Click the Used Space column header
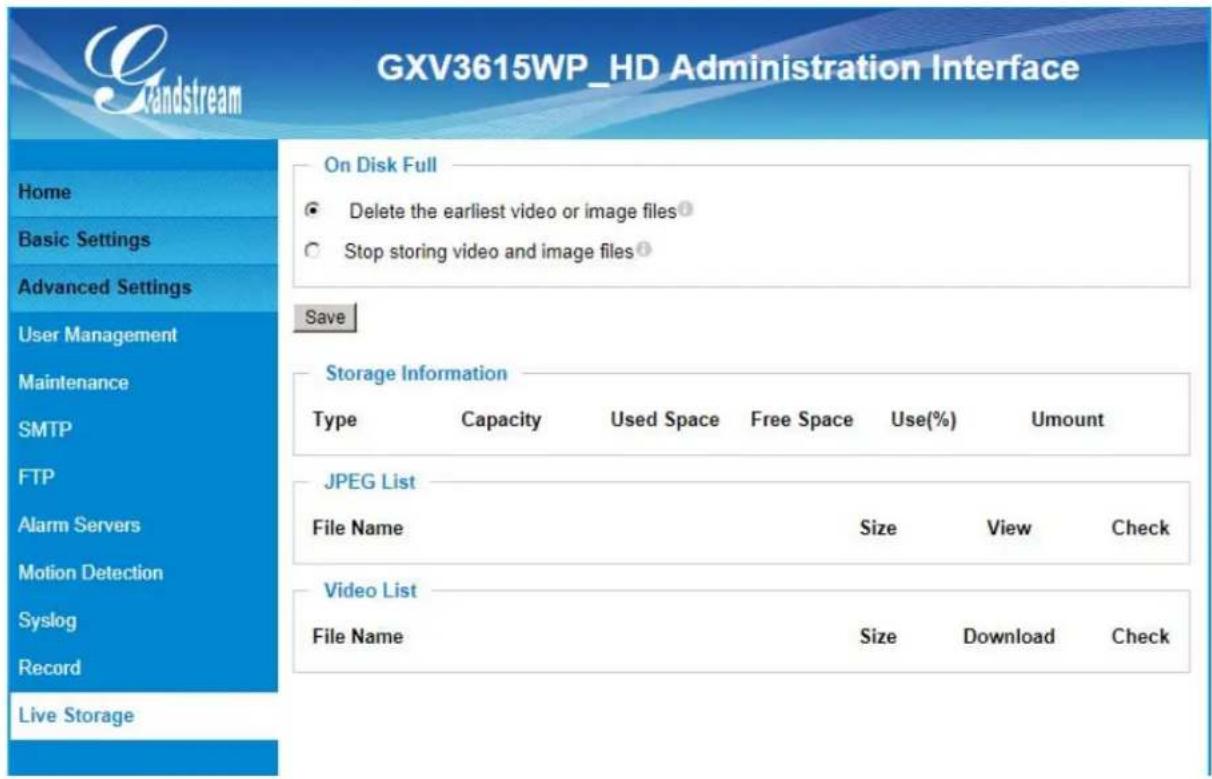1212x779 pixels. [x=665, y=420]
